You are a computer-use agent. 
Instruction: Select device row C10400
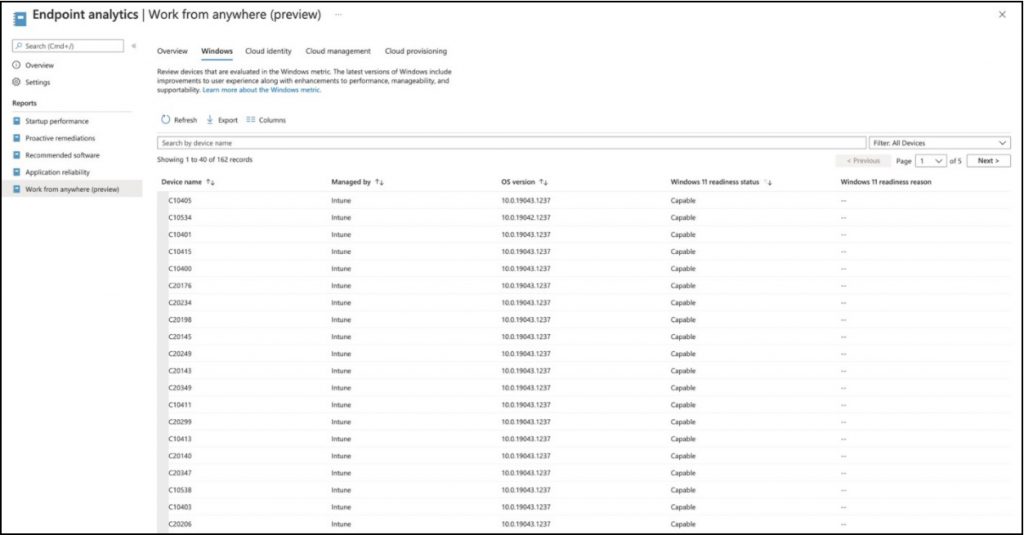point(583,268)
